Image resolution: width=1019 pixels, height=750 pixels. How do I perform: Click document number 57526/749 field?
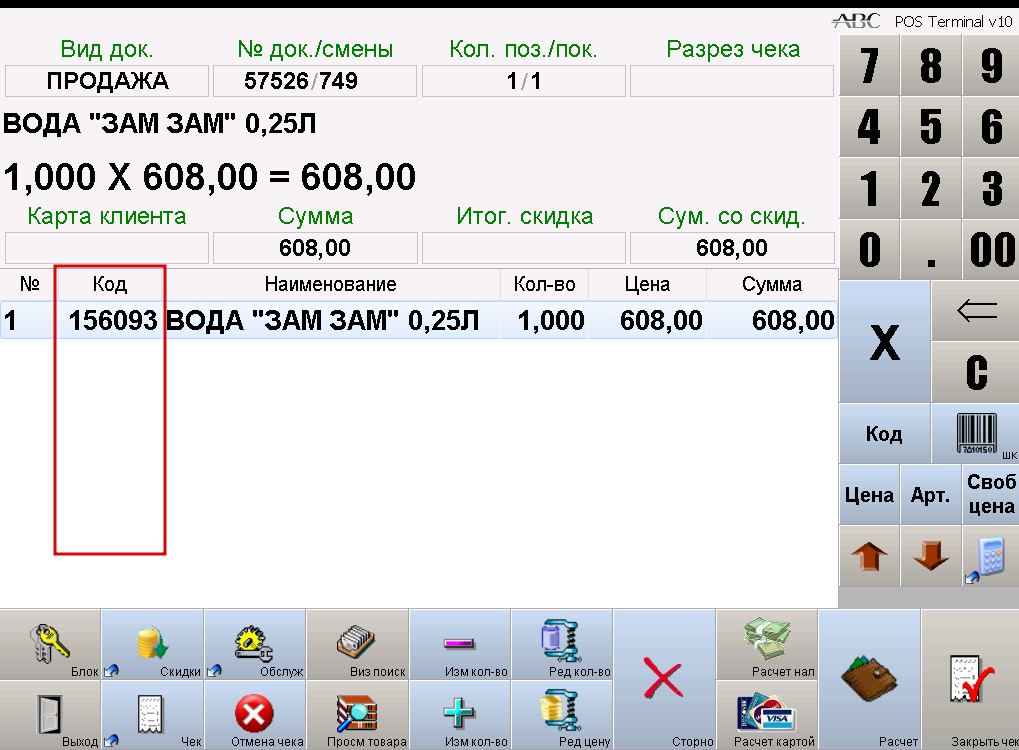[x=315, y=81]
